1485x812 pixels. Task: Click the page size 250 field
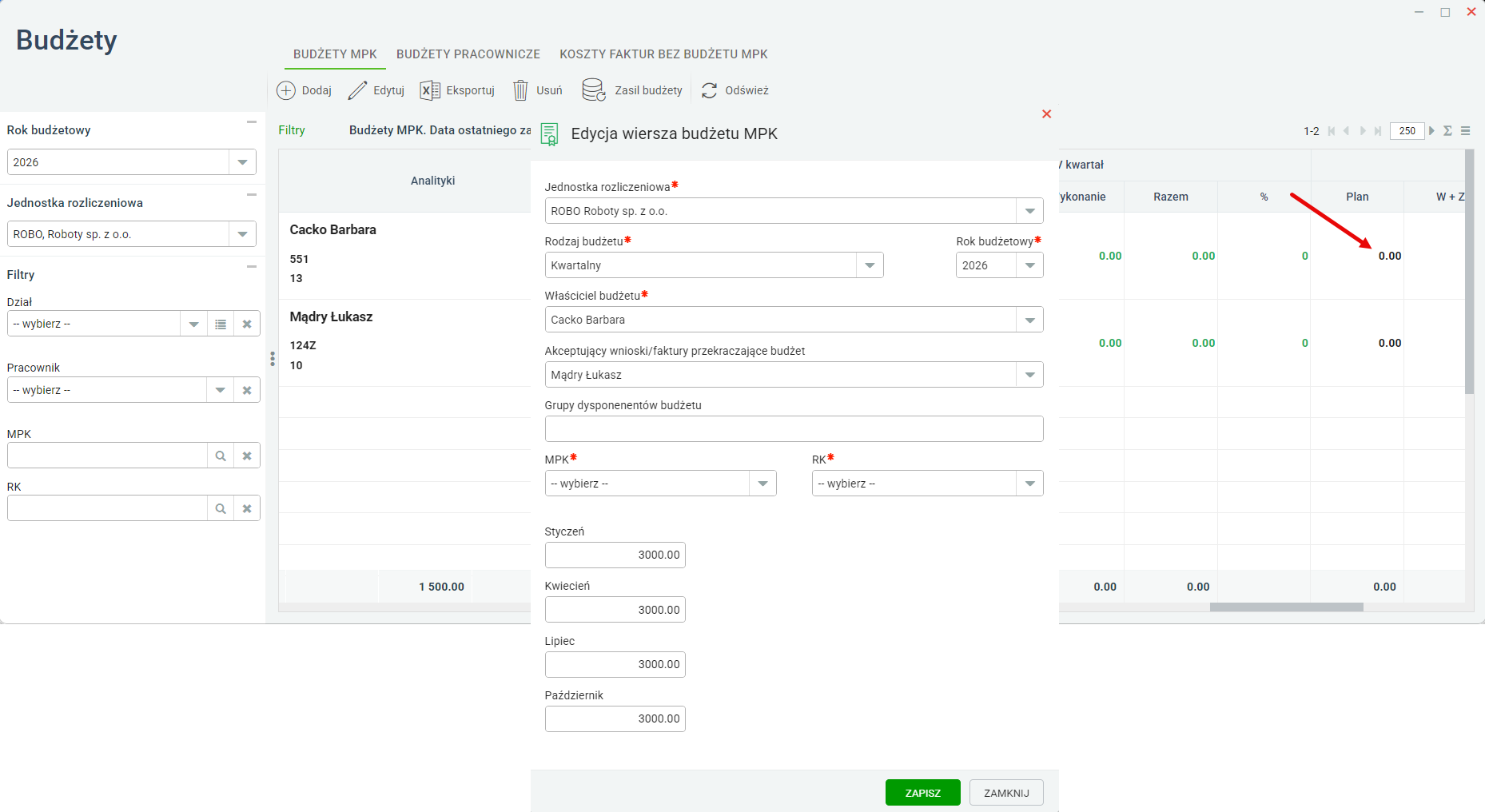1407,131
